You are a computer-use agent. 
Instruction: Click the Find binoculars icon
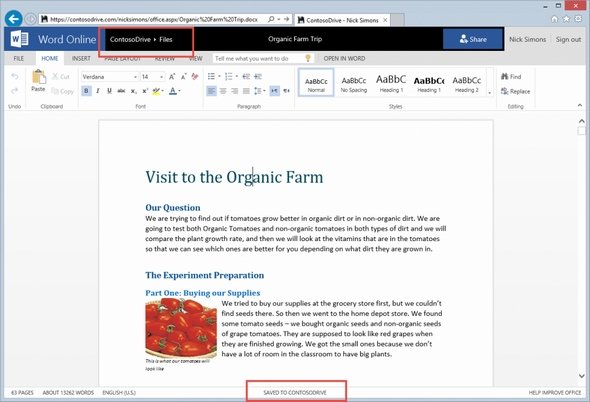coord(505,76)
